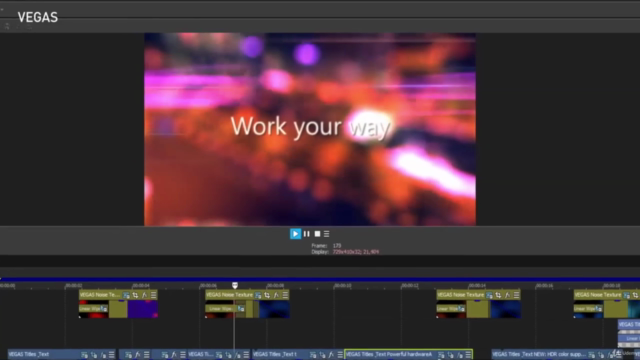Screen dimensions: 640x360
Task: Open Generated Media on 'NEW: HDR color supp...' event
Action: (x=592, y=355)
